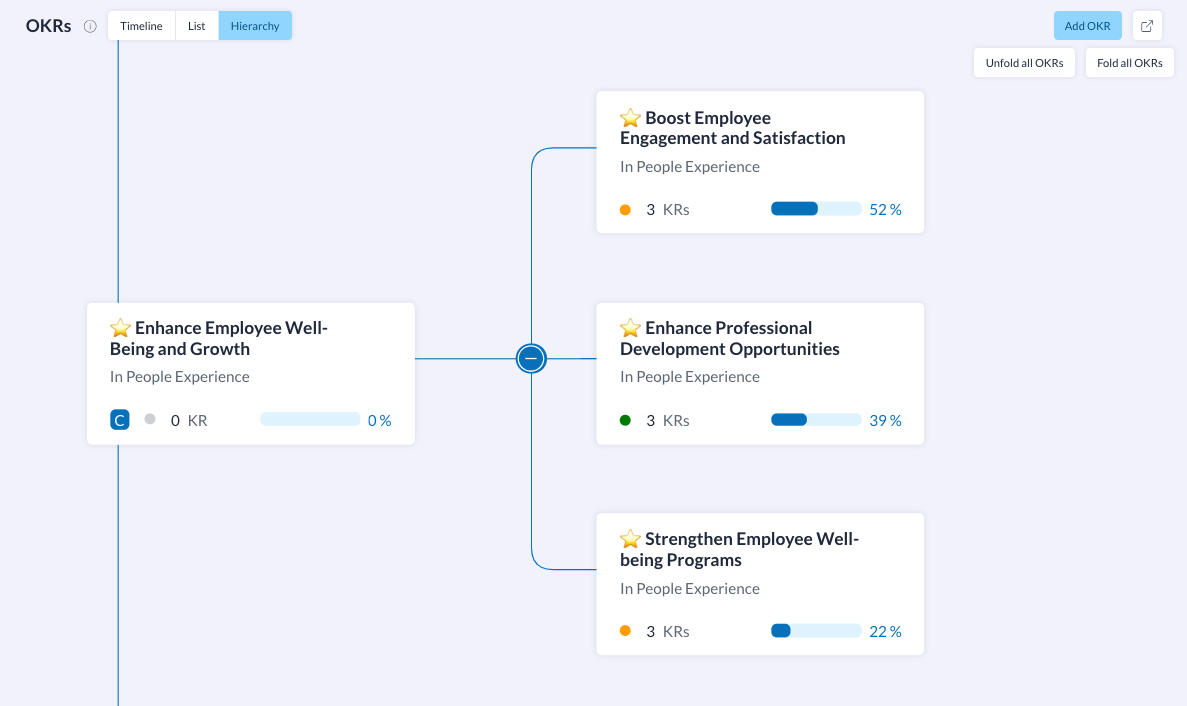Click the orange status dot on Well-being Programs card
Screen dimensions: 1187x706
(x=625, y=630)
